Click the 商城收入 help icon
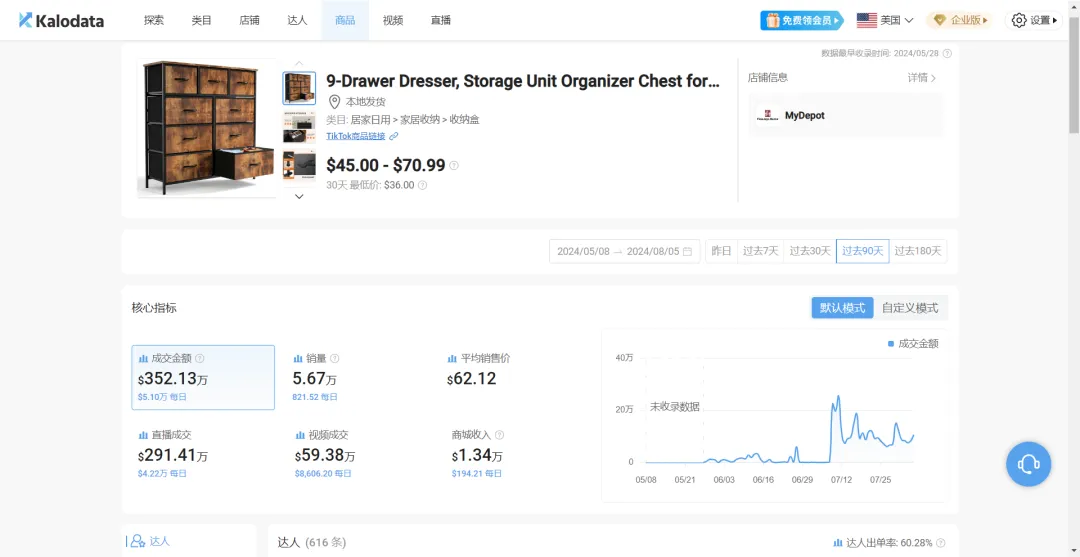 (x=499, y=435)
